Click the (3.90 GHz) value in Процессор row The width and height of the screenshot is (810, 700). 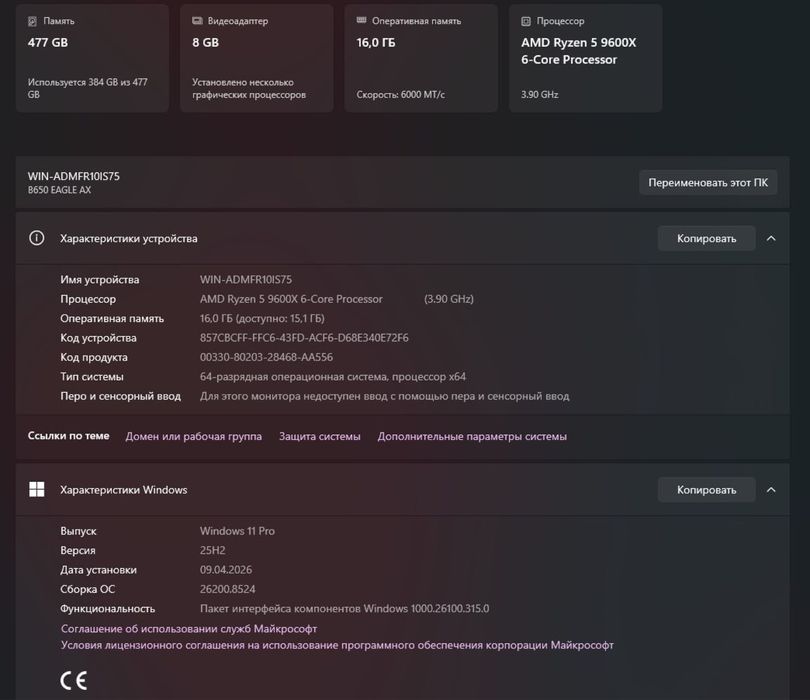tap(449, 299)
